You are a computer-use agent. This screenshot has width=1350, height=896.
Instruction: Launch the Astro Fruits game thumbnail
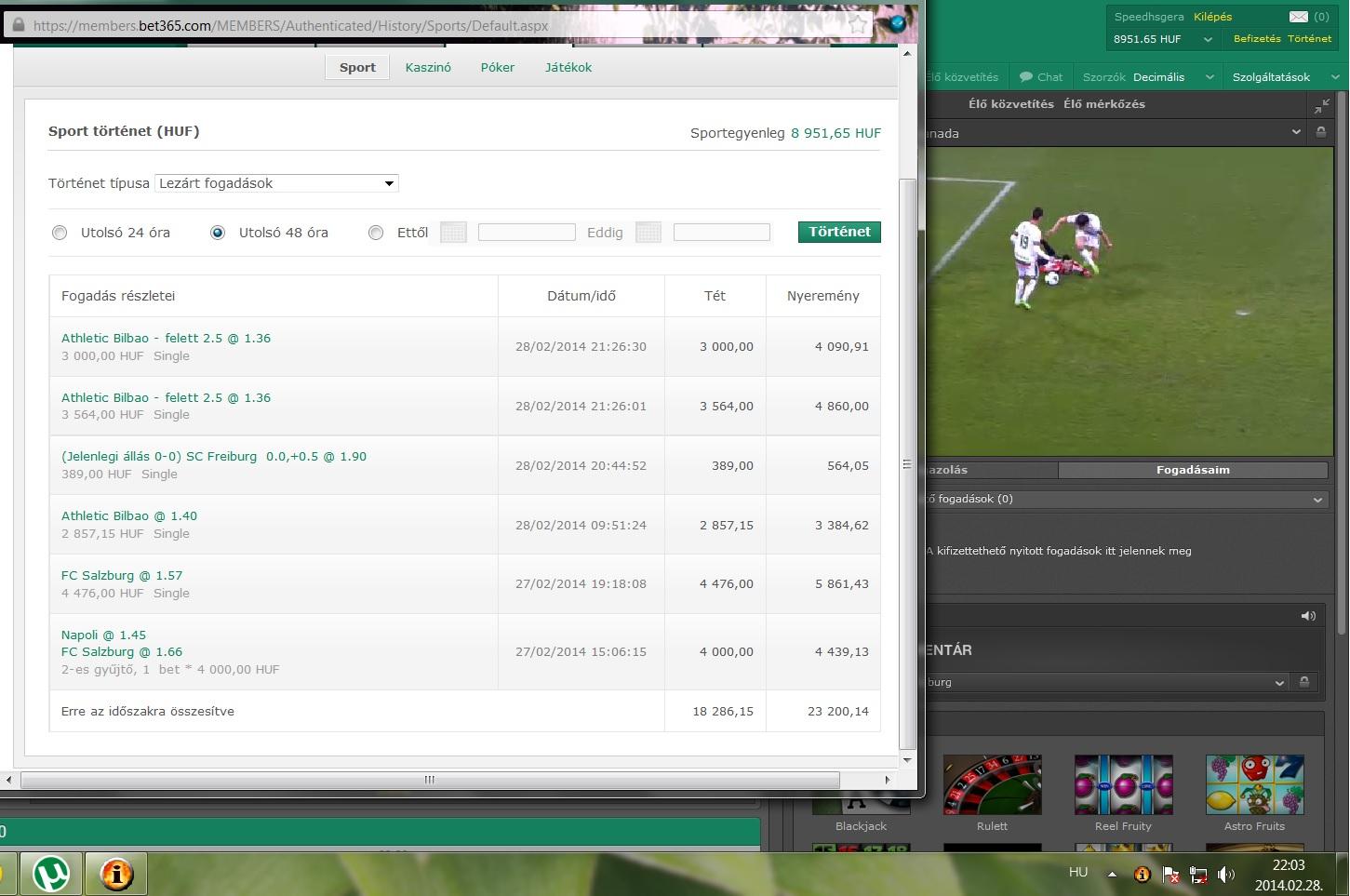click(x=1254, y=784)
